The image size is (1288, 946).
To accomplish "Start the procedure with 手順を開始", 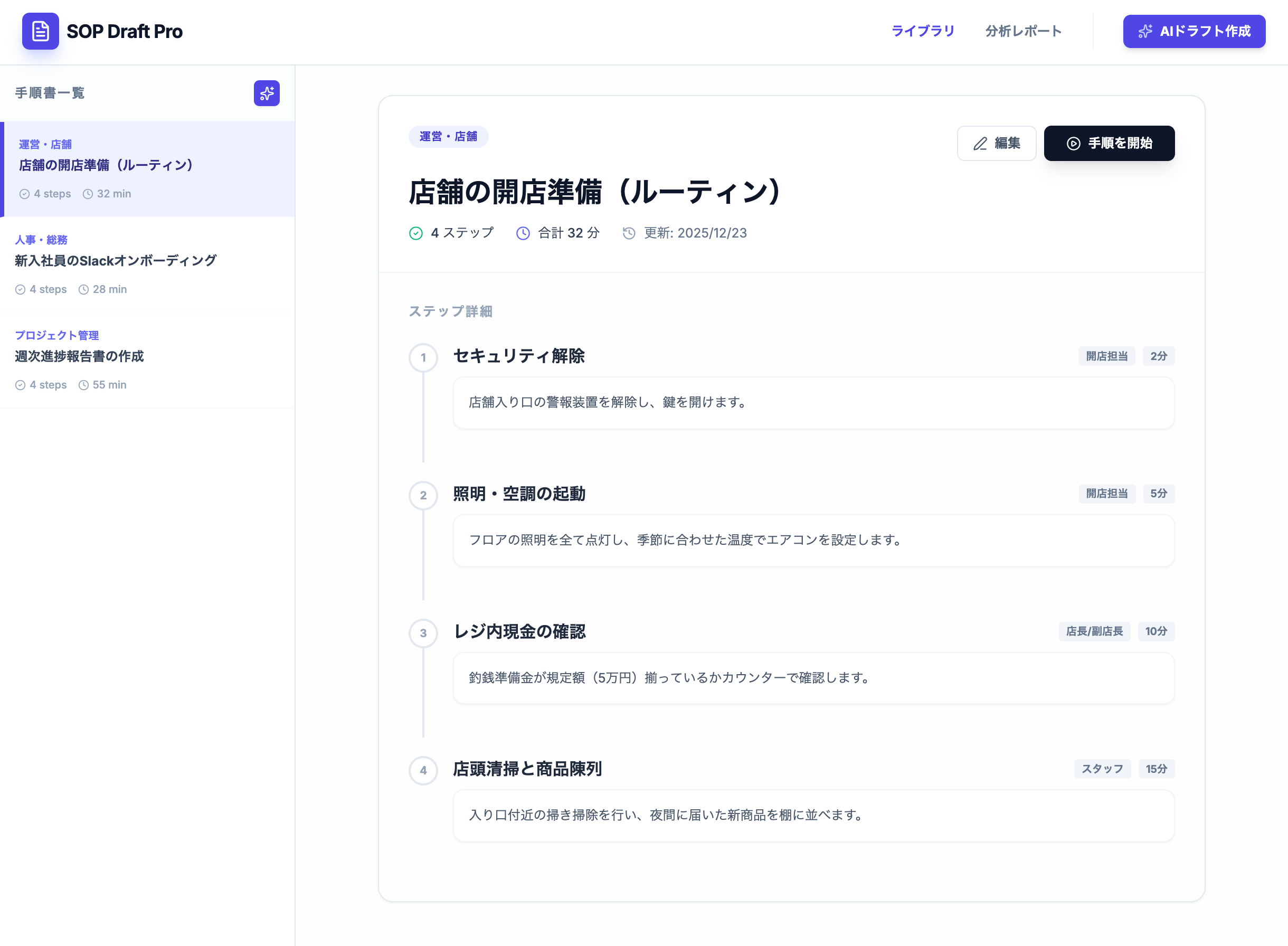I will (1109, 143).
